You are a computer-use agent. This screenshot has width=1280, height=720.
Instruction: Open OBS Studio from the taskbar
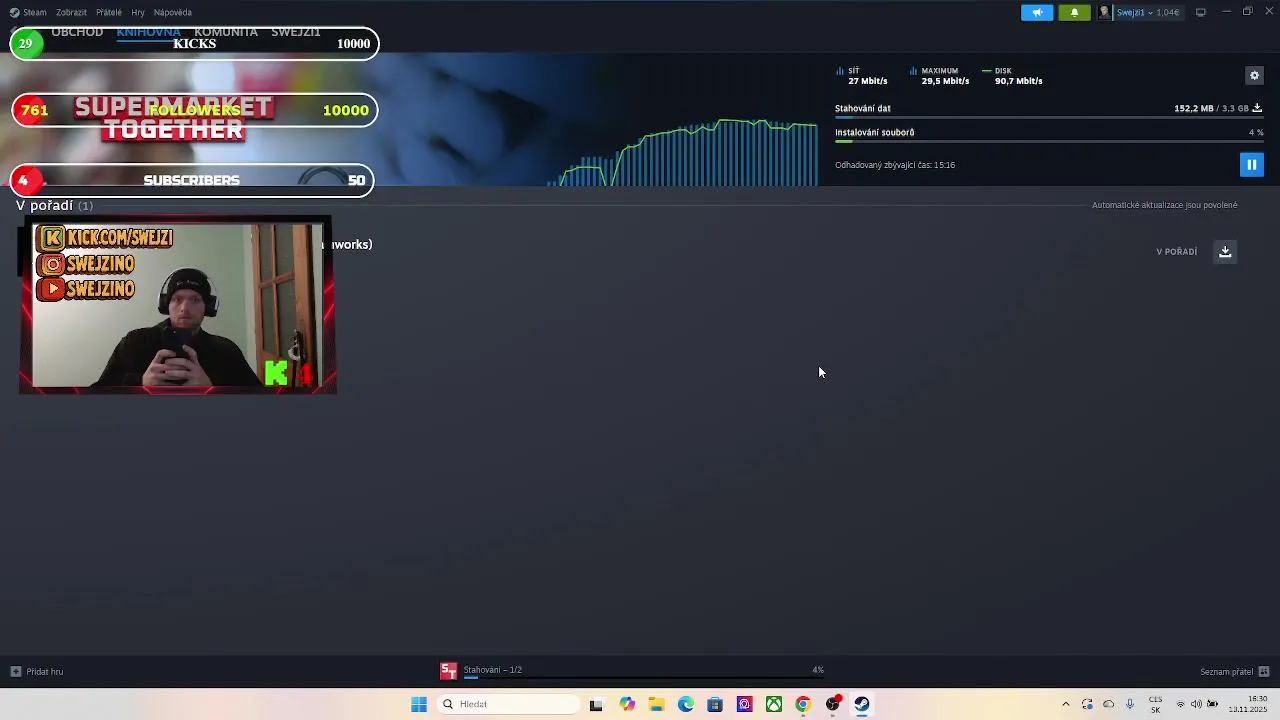(832, 704)
